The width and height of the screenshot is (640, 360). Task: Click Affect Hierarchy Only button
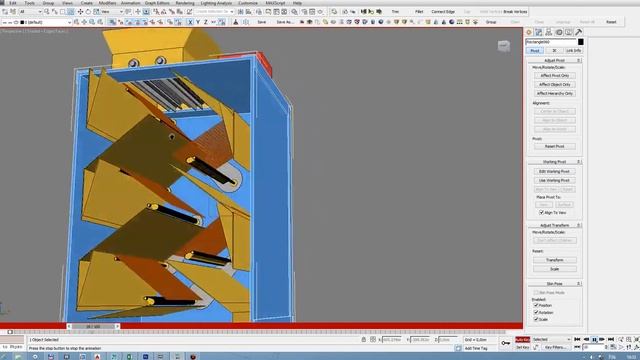(555, 93)
